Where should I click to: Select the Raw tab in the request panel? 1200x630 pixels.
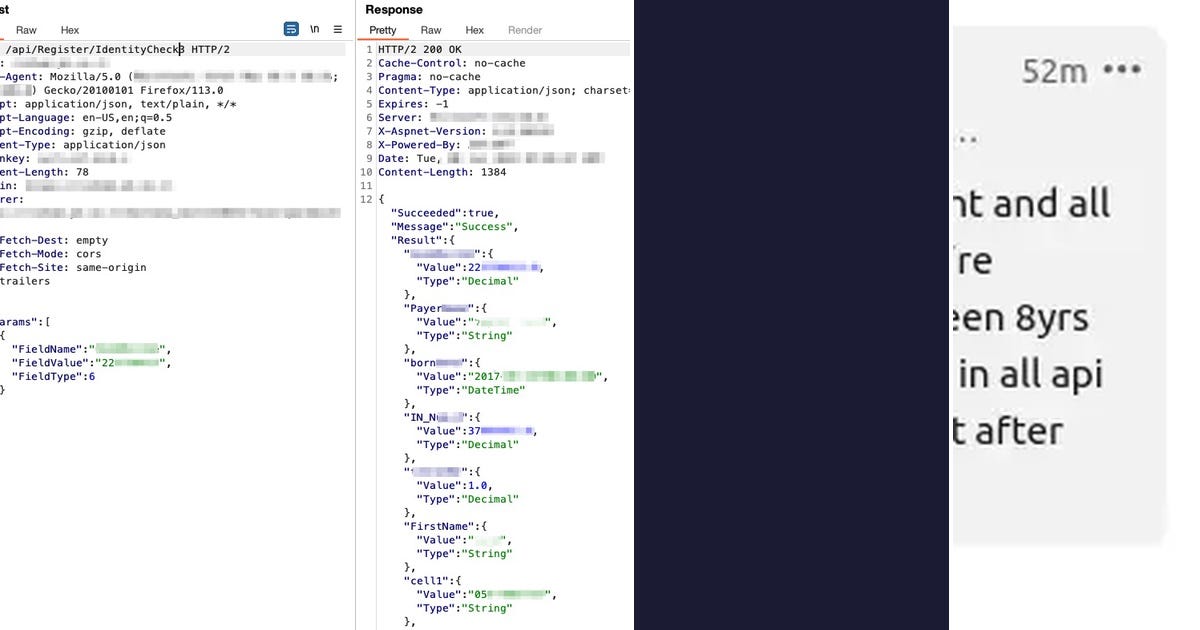pos(26,29)
